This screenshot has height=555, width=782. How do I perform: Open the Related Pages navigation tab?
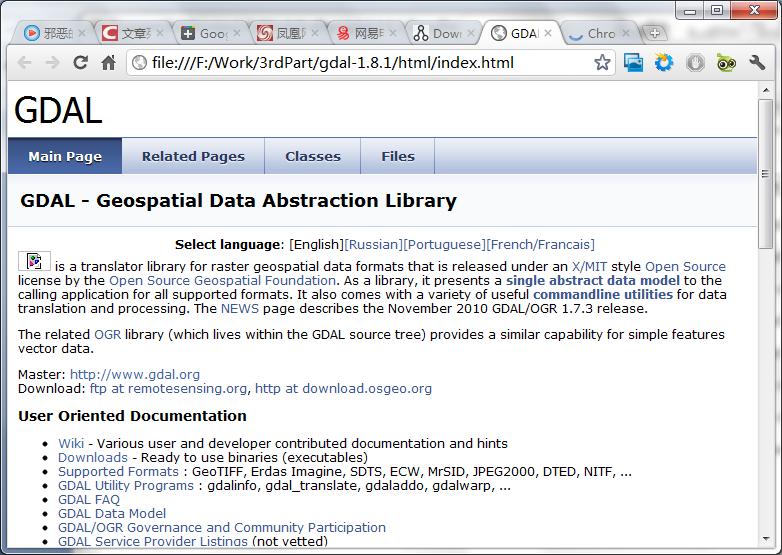coord(193,156)
